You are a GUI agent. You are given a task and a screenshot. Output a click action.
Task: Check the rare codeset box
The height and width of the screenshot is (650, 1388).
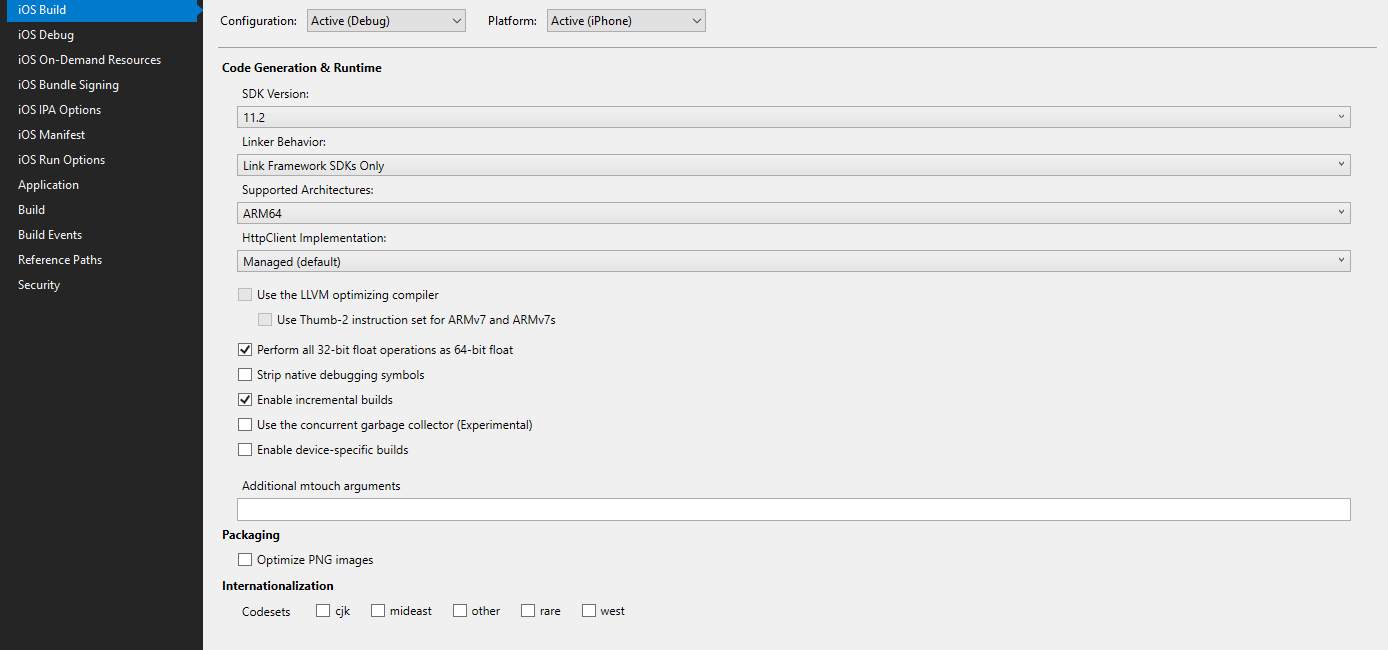pyautogui.click(x=528, y=610)
